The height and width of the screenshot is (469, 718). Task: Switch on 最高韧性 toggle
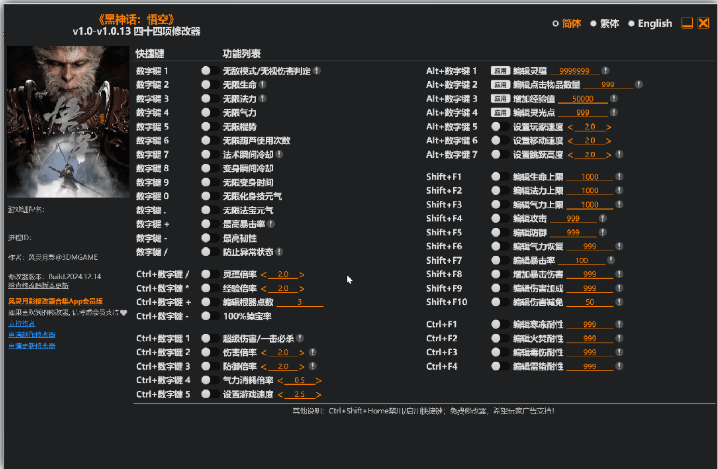coord(209,238)
